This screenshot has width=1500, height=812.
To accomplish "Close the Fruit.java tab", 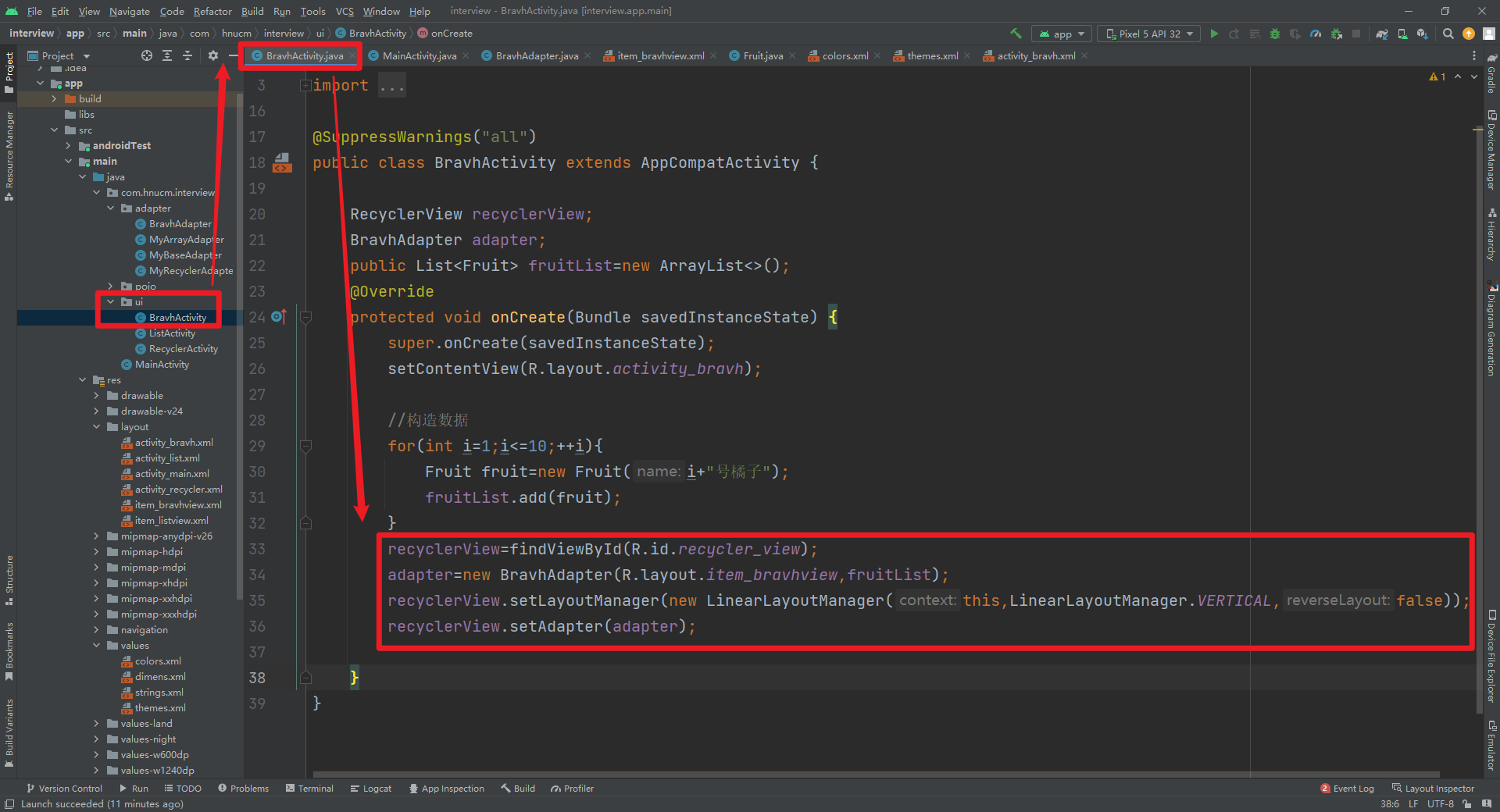I will pos(792,55).
